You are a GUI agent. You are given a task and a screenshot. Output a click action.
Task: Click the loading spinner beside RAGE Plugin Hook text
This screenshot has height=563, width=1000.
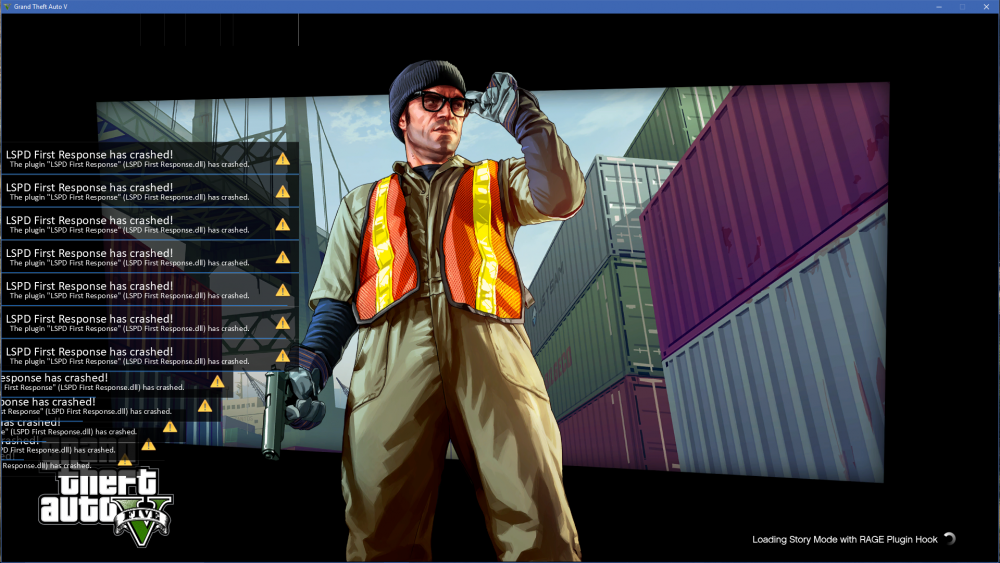[x=950, y=539]
